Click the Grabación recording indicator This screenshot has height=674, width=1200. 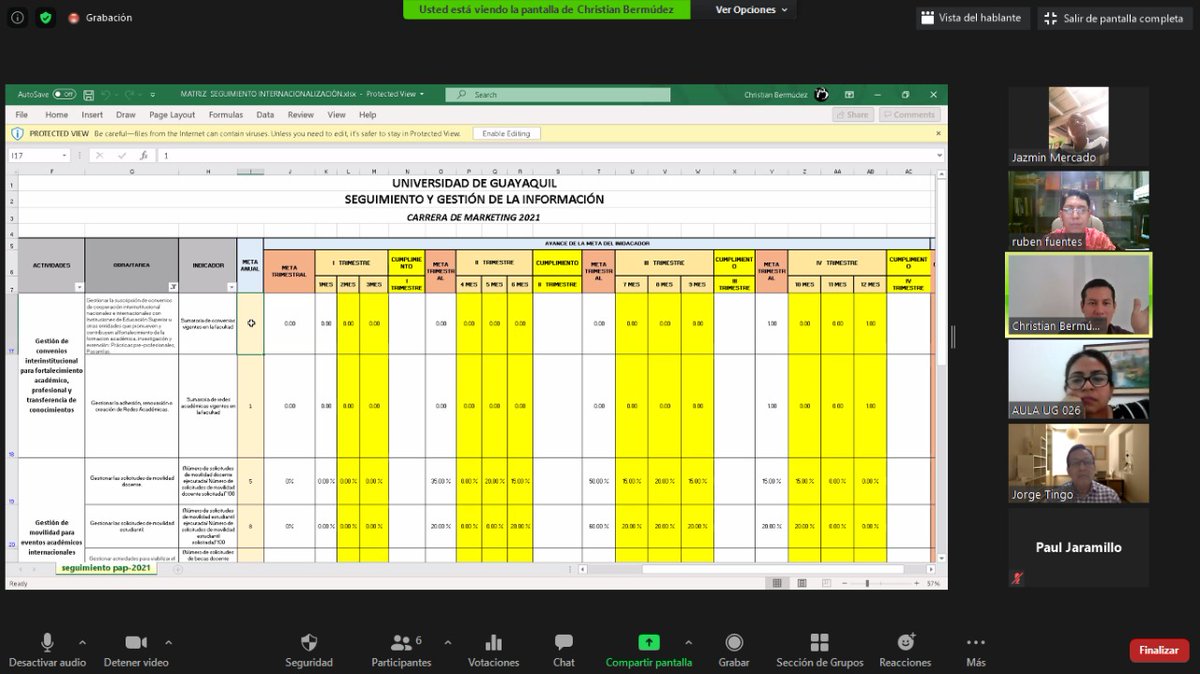tap(99, 18)
